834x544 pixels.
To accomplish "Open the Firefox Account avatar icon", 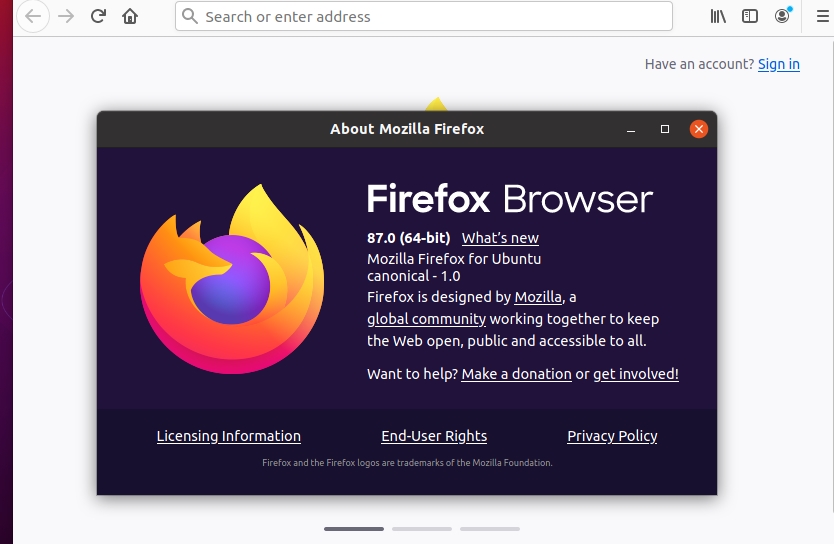I will click(782, 16).
